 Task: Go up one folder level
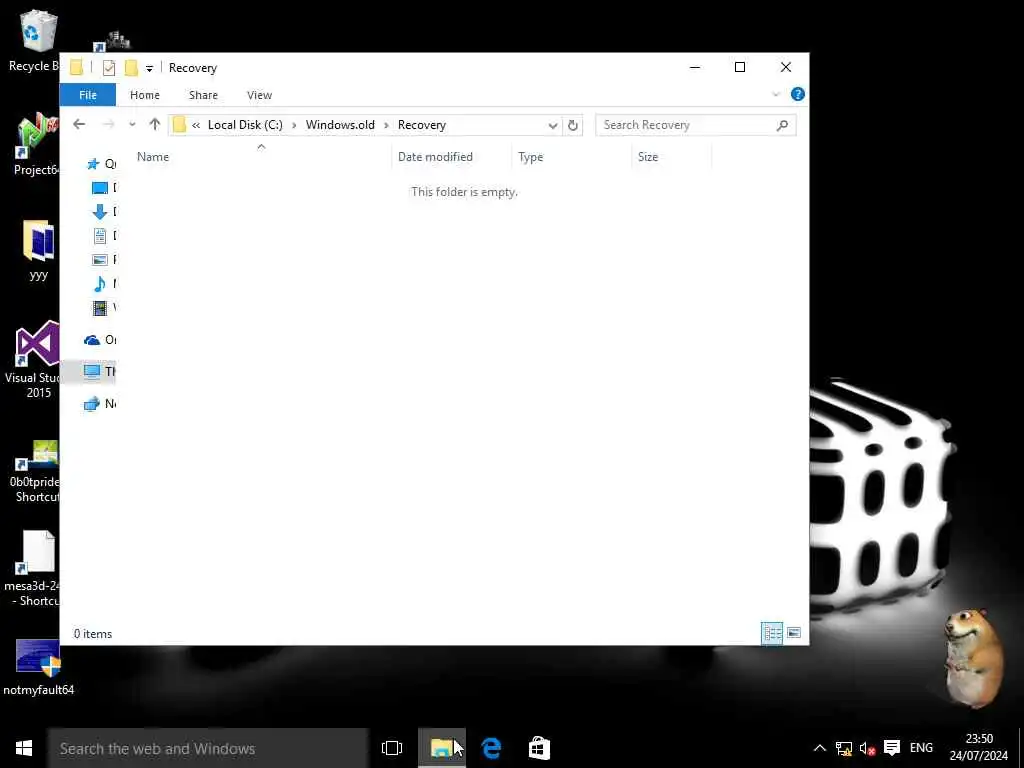155,124
